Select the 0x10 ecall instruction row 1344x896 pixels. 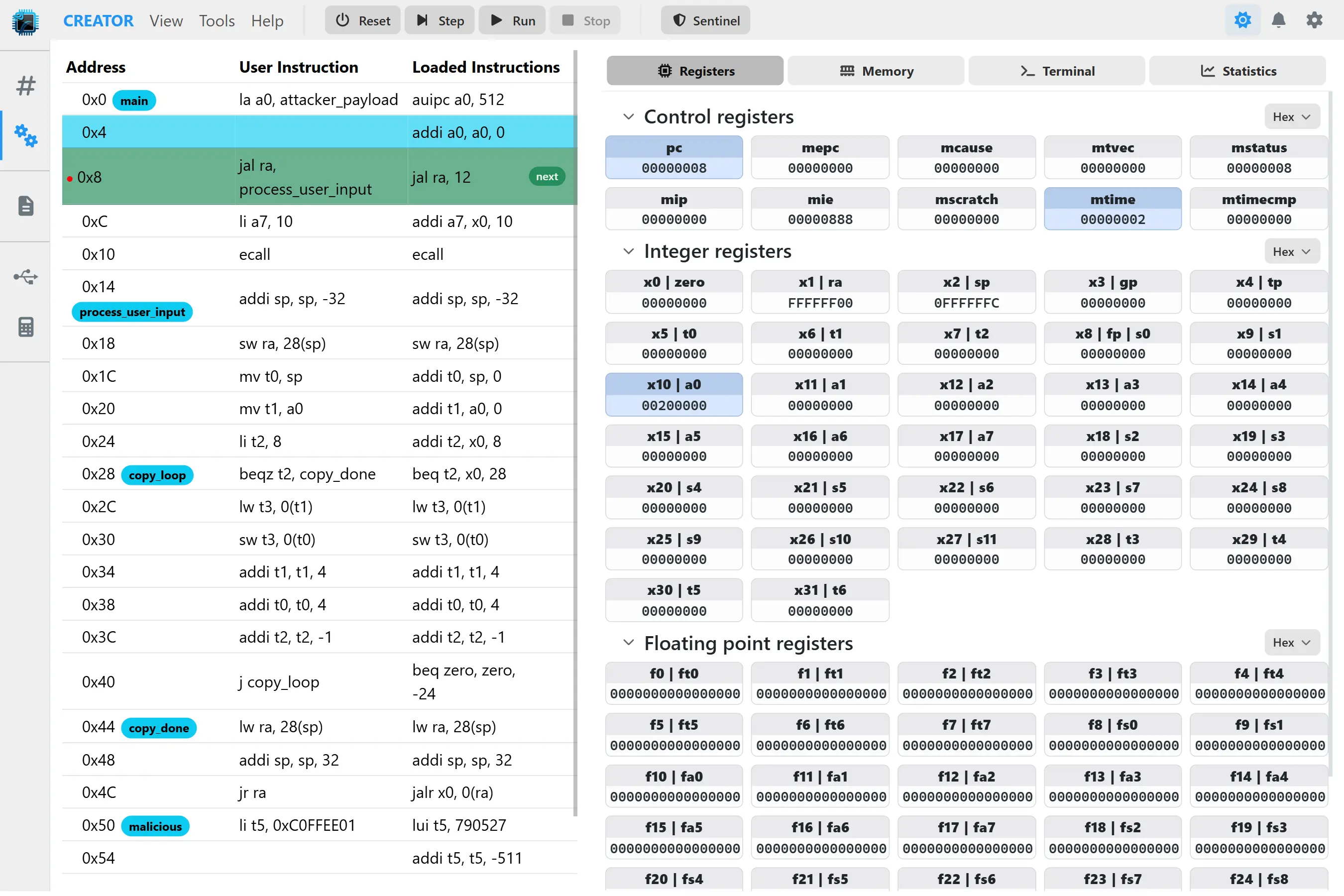[x=320, y=254]
